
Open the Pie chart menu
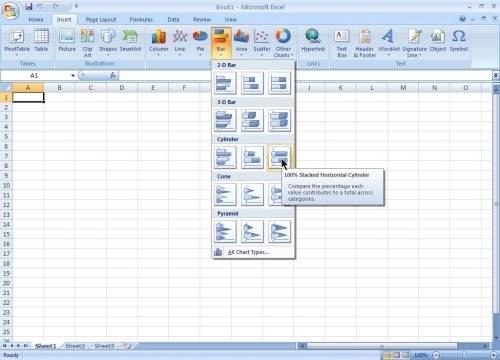[200, 42]
